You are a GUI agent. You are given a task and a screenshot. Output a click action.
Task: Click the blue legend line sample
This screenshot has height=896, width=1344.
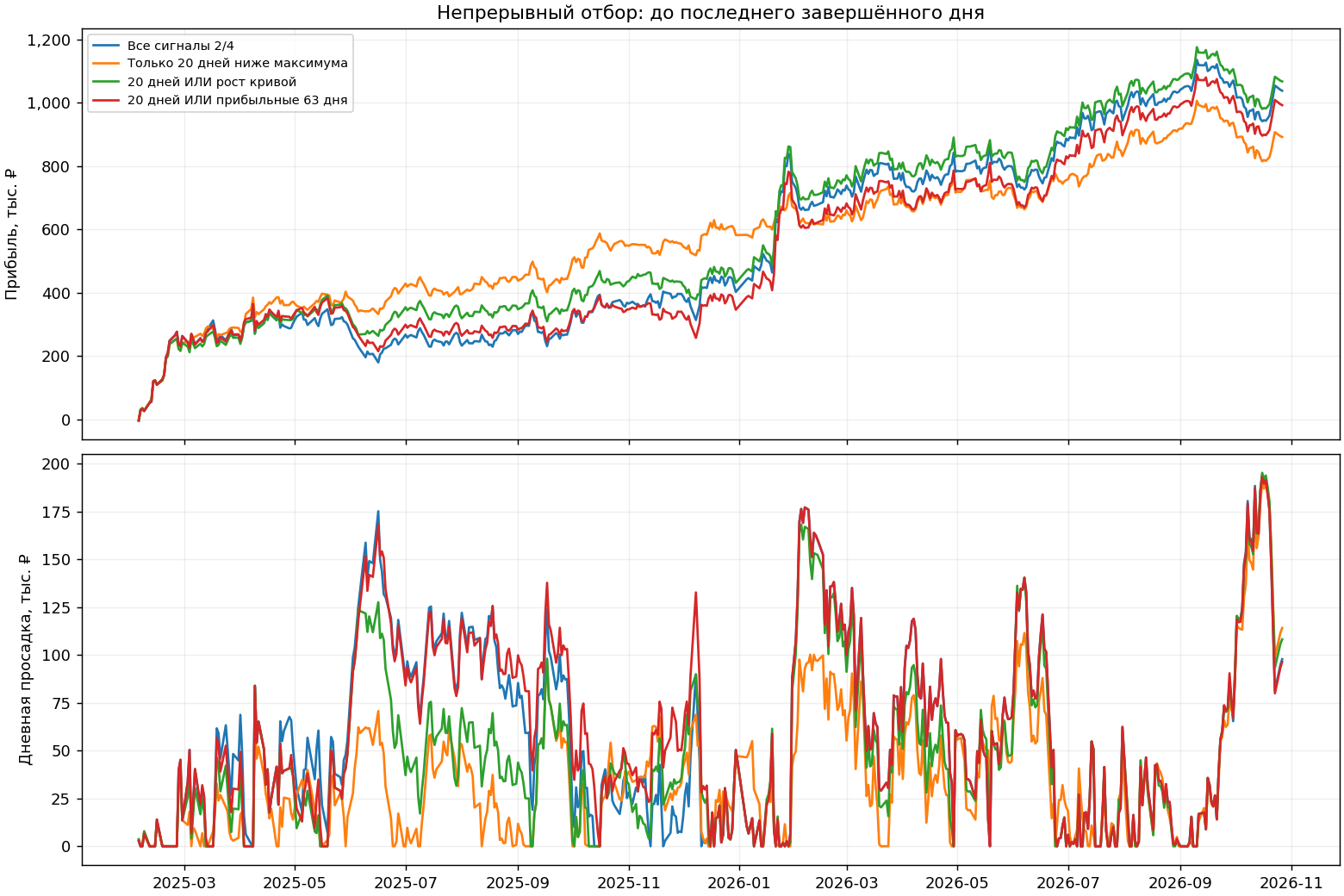[106, 46]
